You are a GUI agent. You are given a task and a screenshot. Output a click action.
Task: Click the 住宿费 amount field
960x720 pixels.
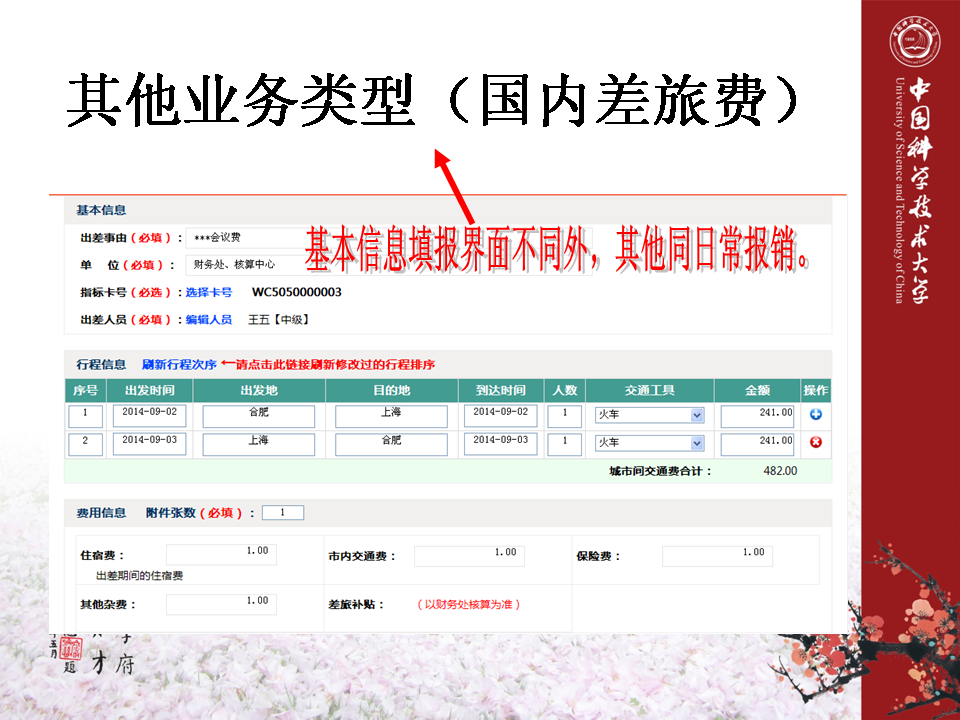click(x=221, y=555)
